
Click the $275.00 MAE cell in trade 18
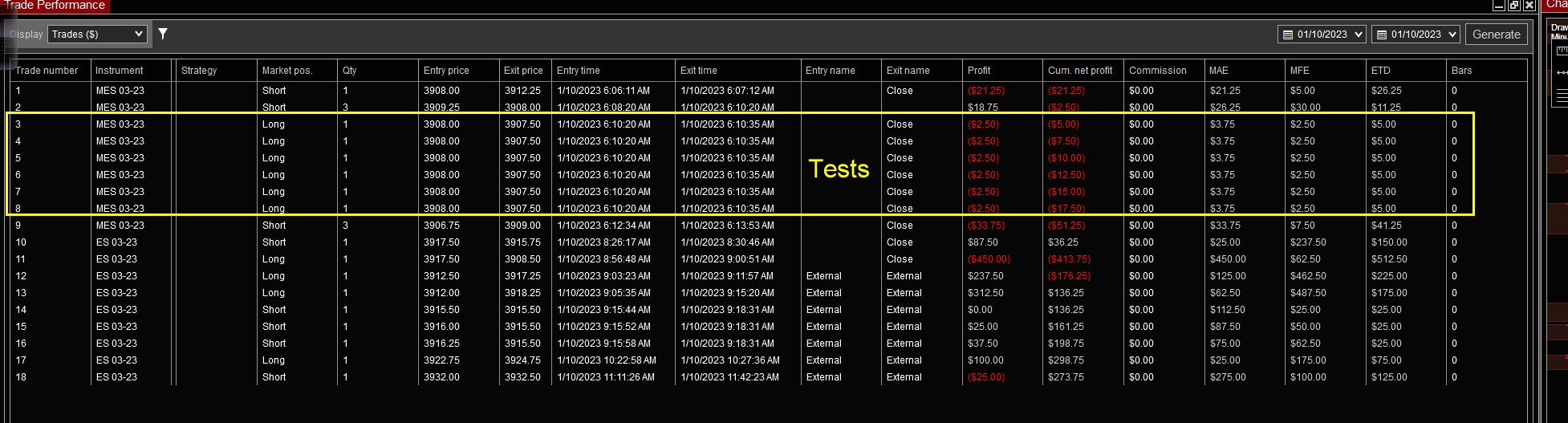coord(1228,377)
